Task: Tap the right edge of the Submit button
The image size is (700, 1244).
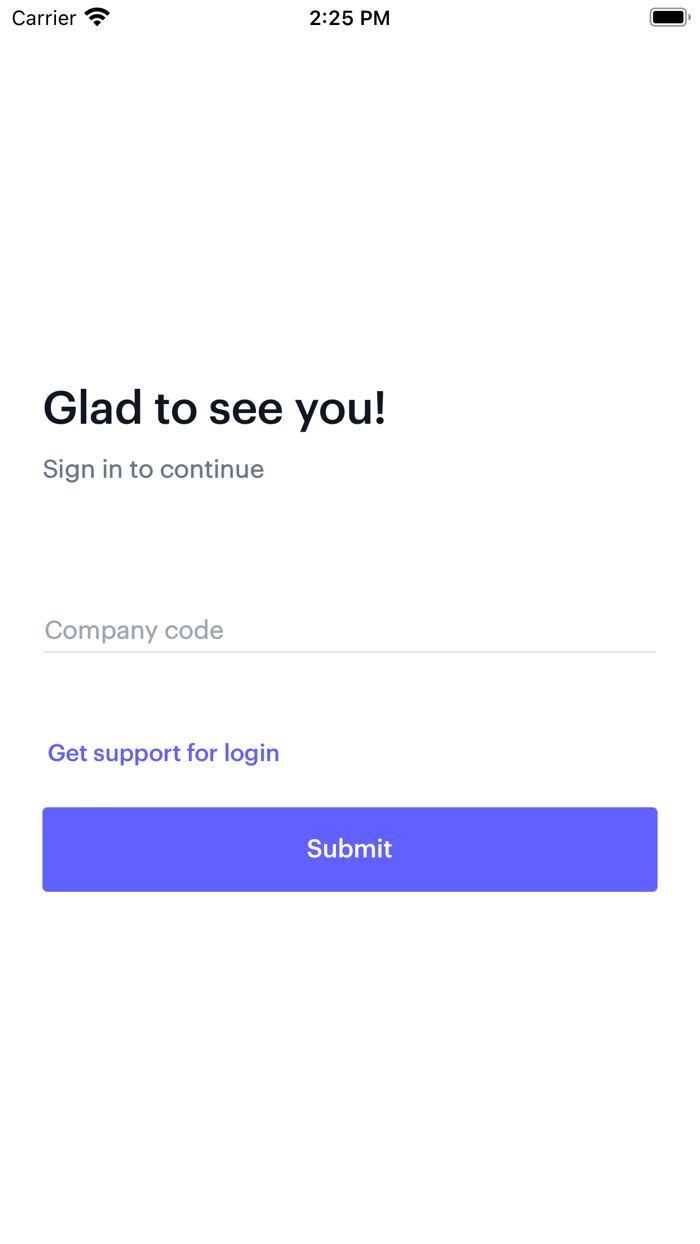Action: [x=644, y=849]
